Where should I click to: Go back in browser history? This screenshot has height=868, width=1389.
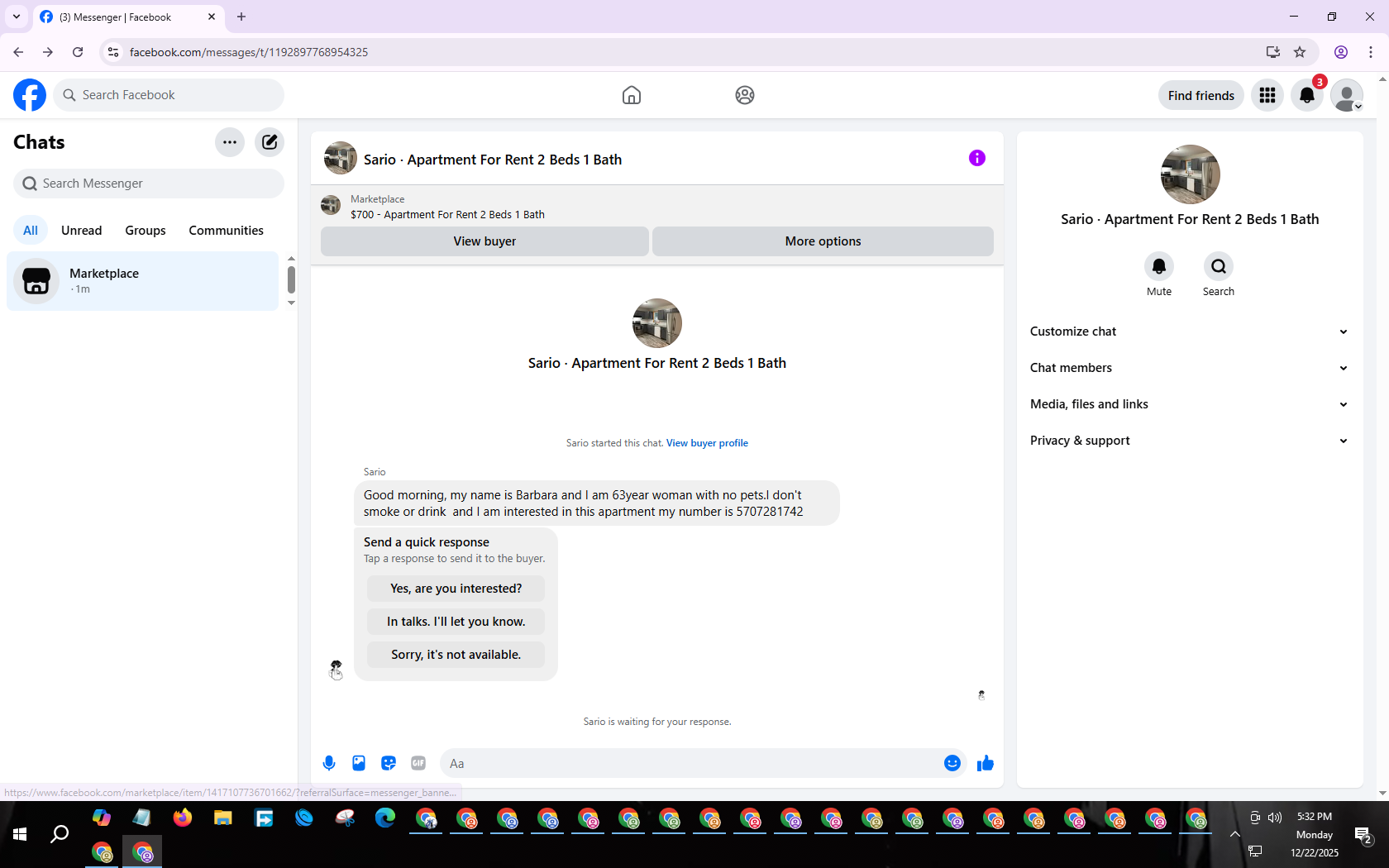[x=18, y=52]
